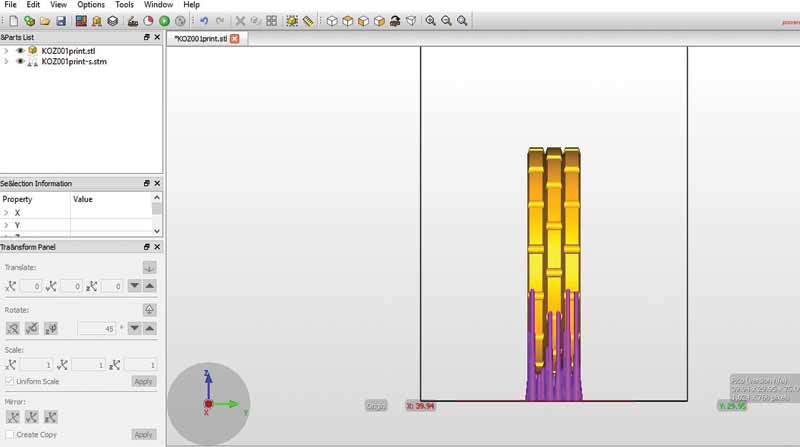Screen dimensions: 800x447
Task: Select the measure ruler tool icon
Action: [x=308, y=20]
